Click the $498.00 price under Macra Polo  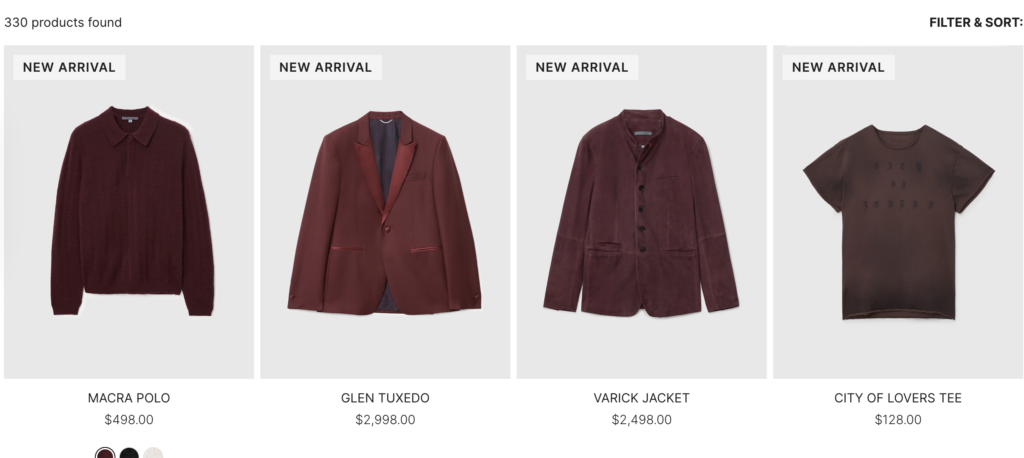pos(129,420)
